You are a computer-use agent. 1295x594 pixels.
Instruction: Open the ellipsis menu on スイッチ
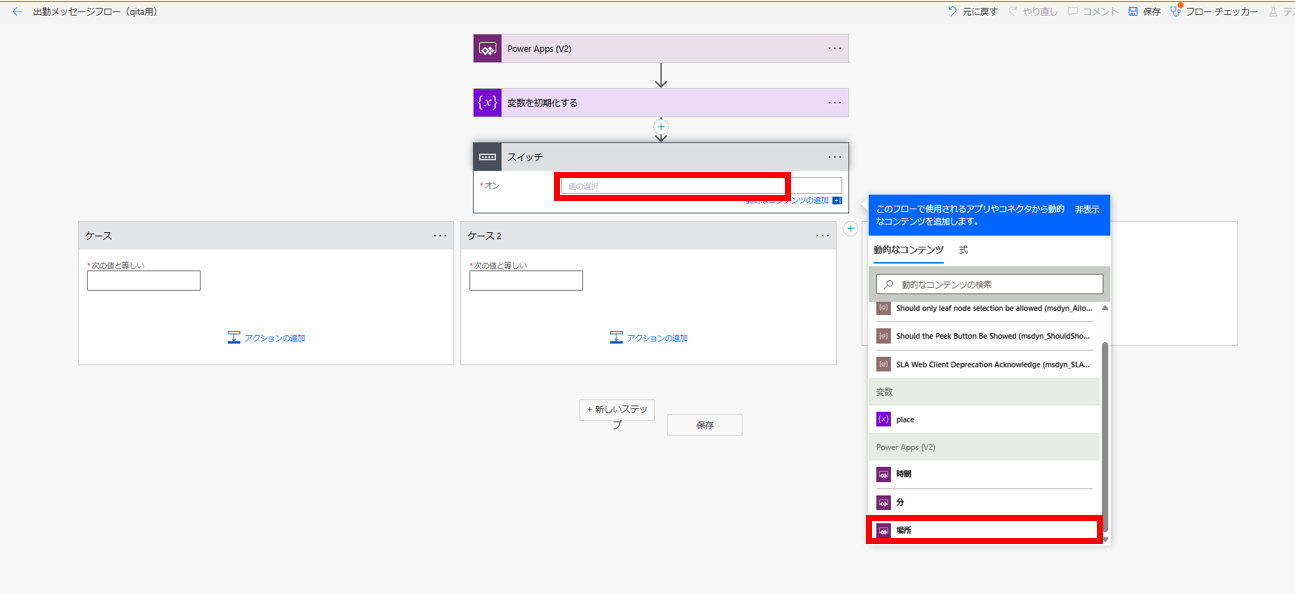coord(835,157)
